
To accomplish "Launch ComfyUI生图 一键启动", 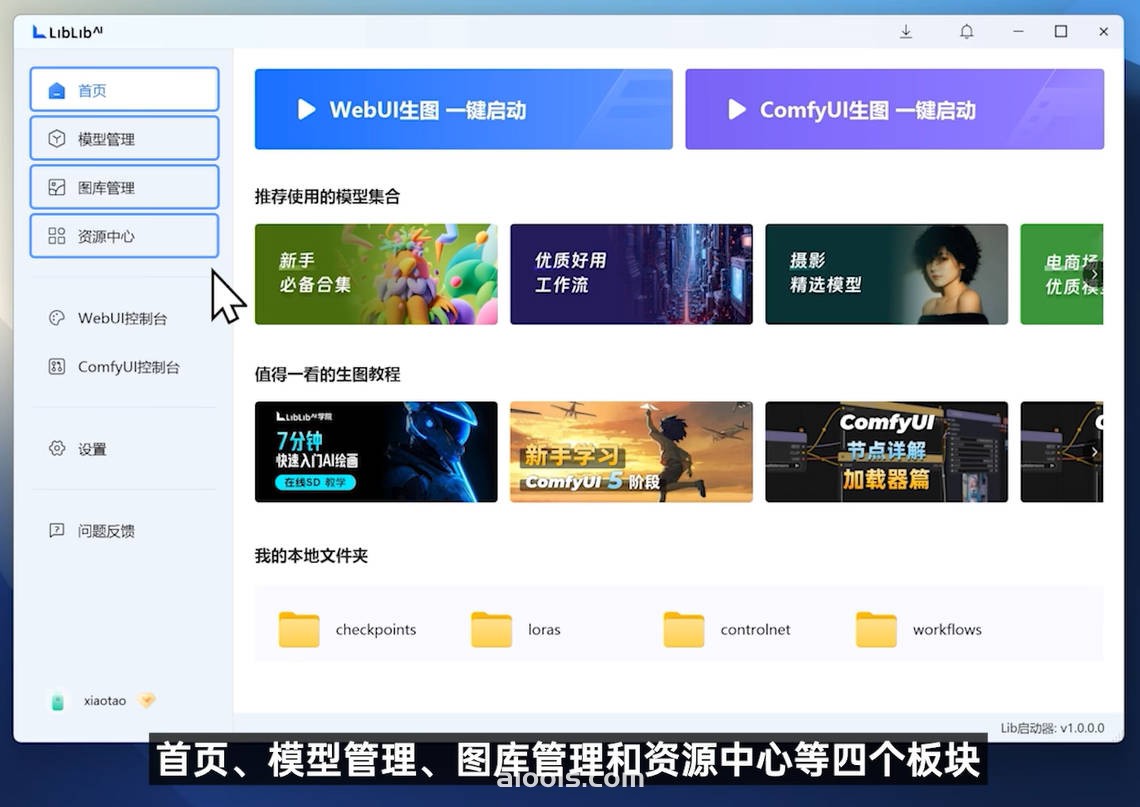I will pos(894,109).
